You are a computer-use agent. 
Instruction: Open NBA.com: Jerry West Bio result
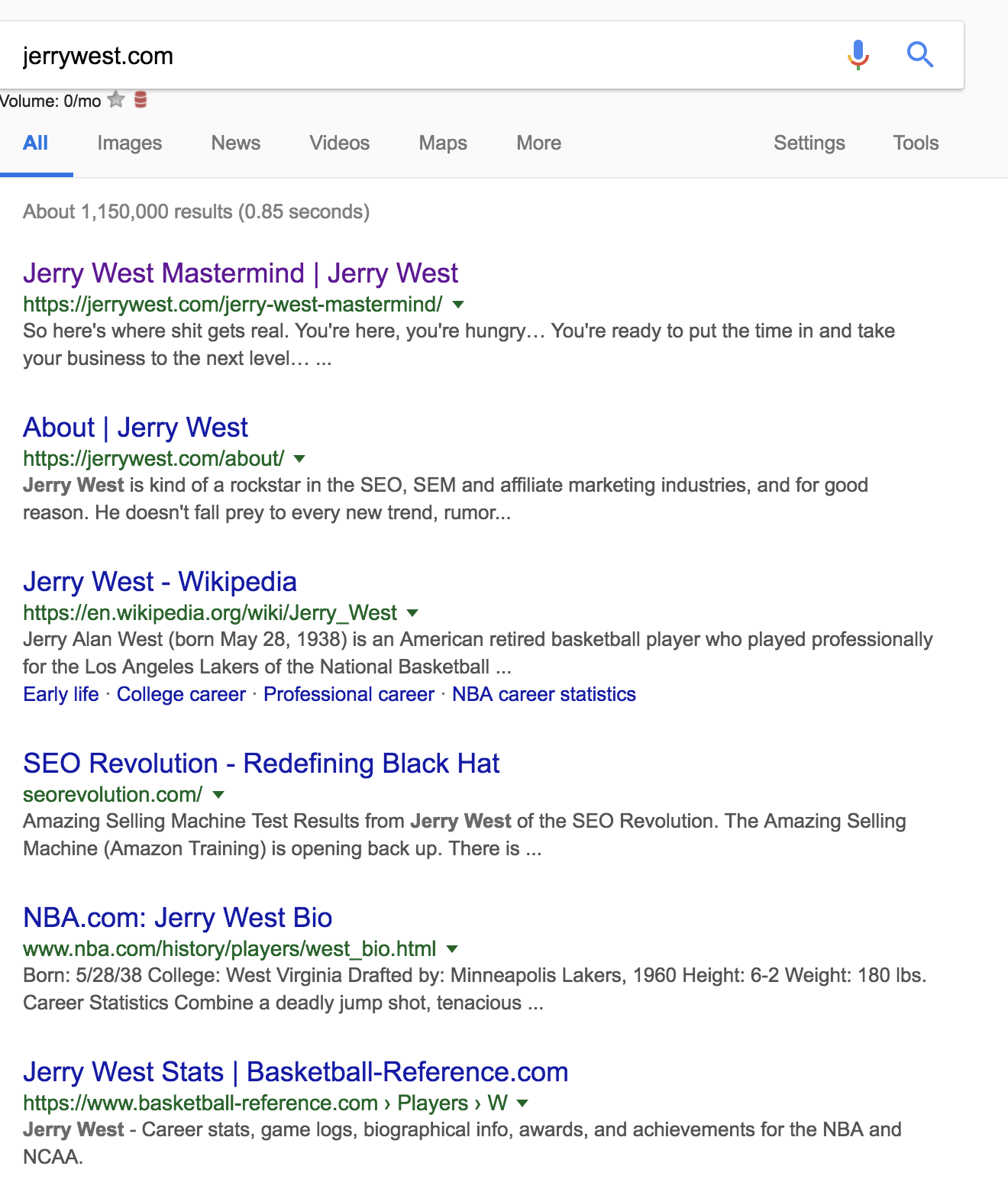178,918
